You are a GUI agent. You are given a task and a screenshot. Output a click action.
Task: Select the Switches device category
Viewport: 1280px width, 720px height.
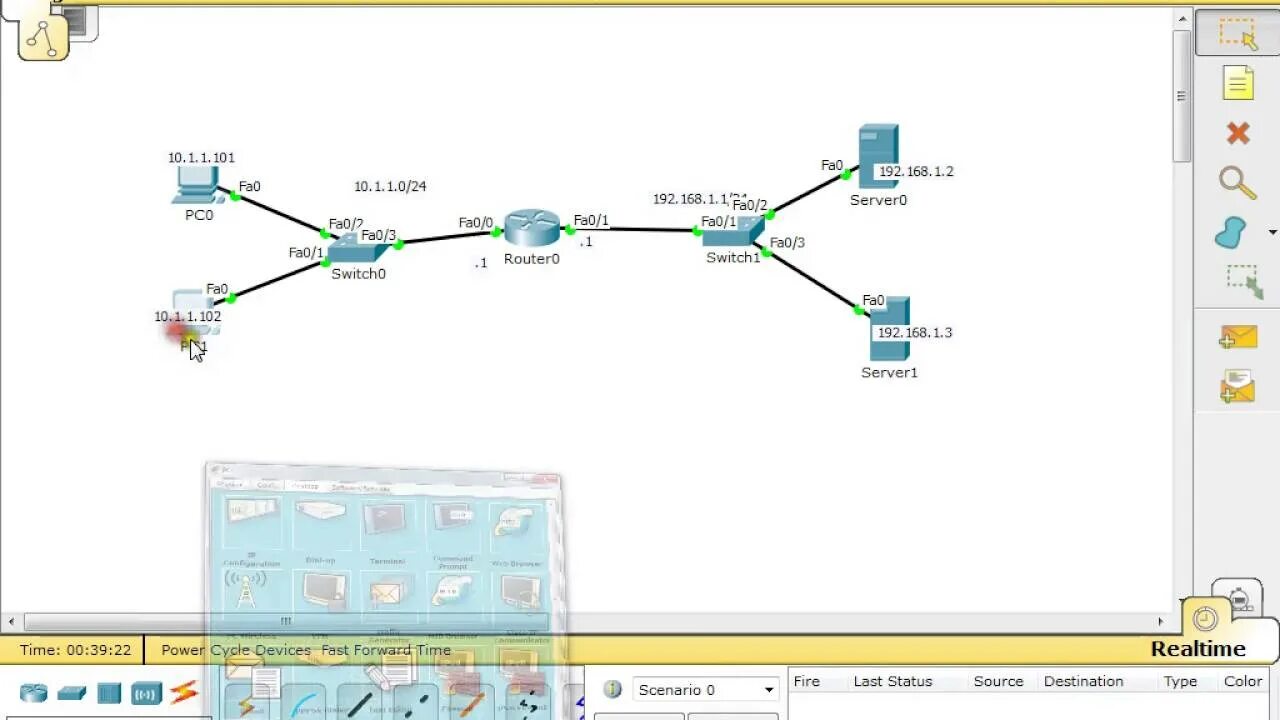[71, 692]
